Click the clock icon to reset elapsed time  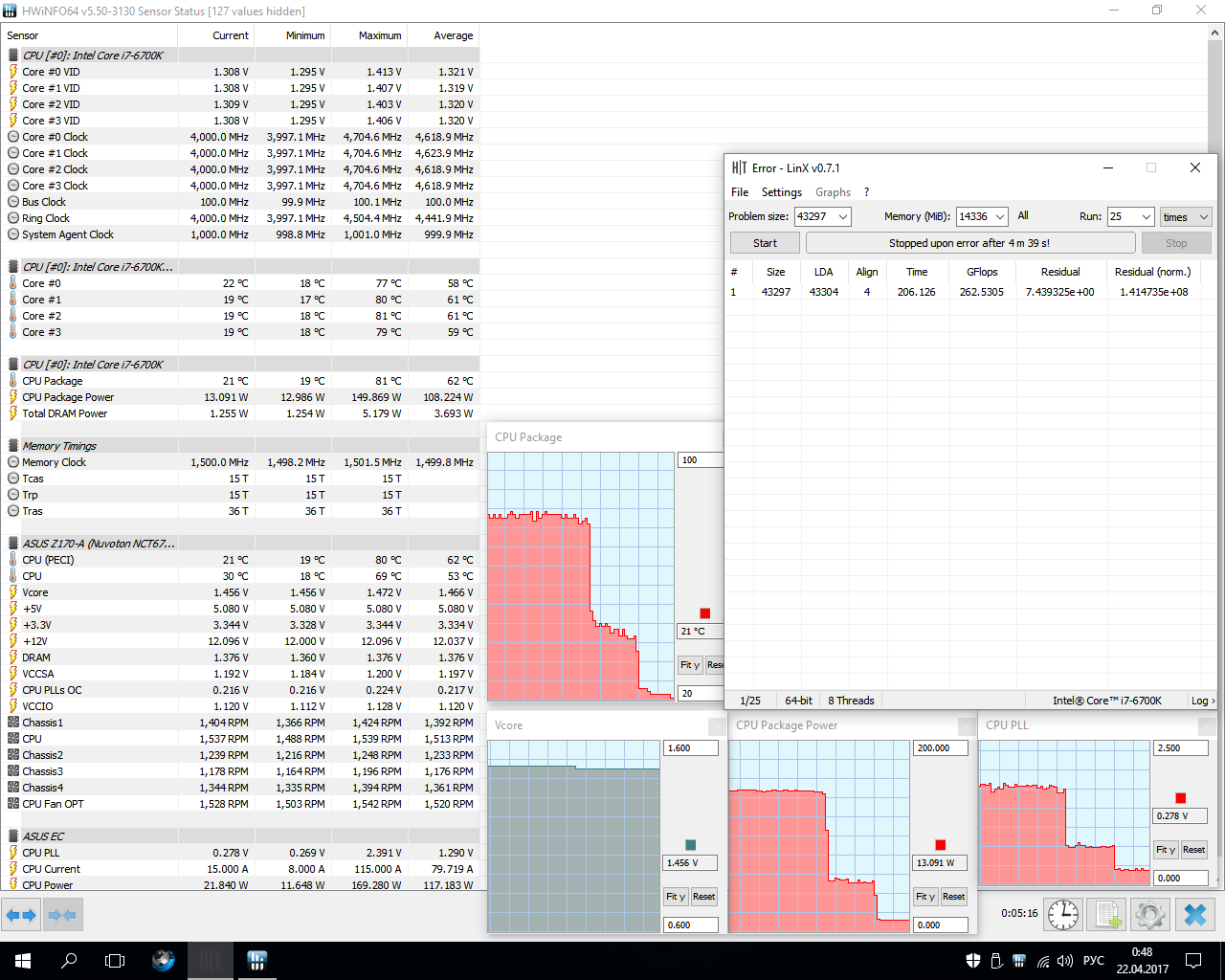pos(1063,915)
